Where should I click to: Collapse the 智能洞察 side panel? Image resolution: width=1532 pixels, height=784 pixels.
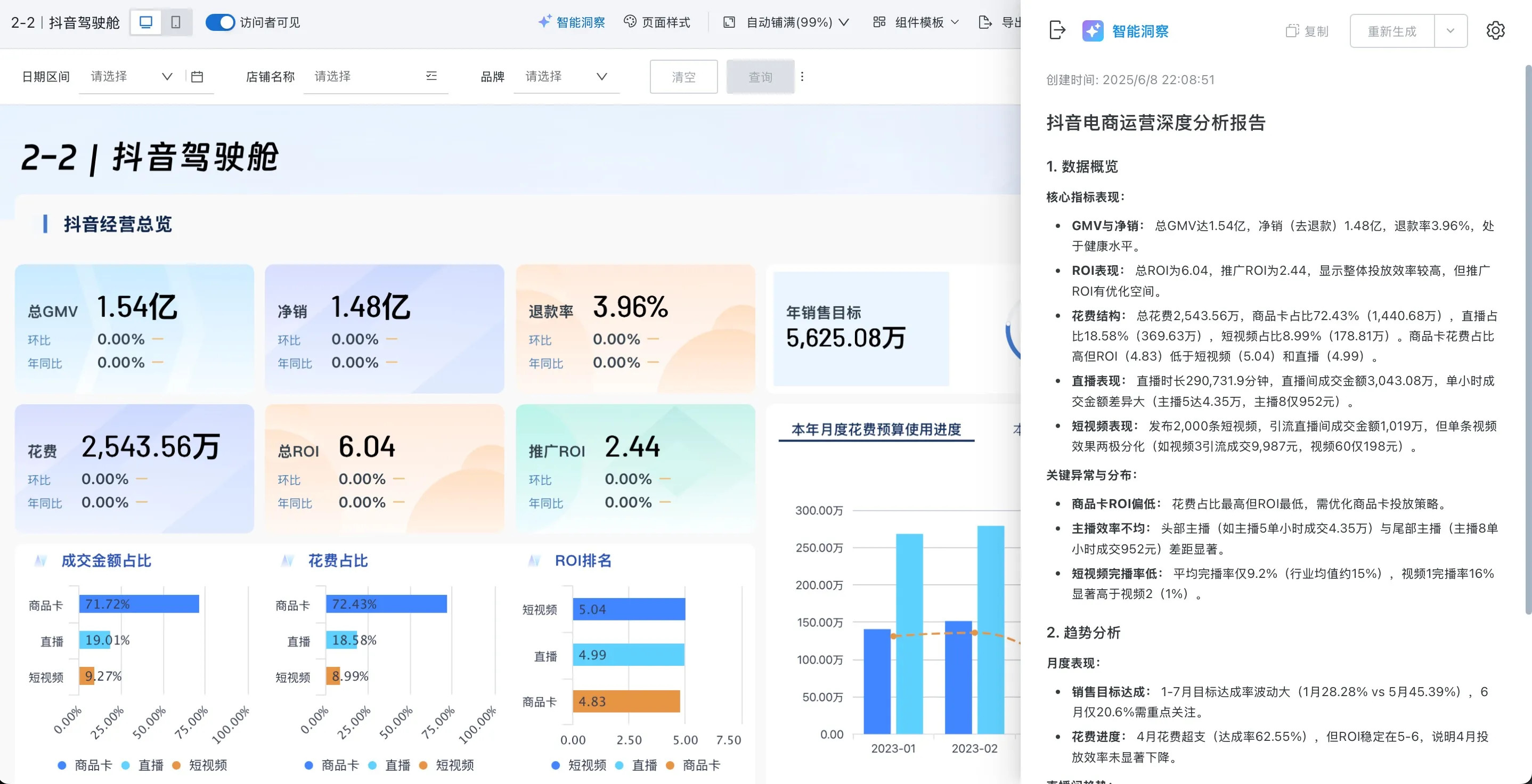point(1057,30)
